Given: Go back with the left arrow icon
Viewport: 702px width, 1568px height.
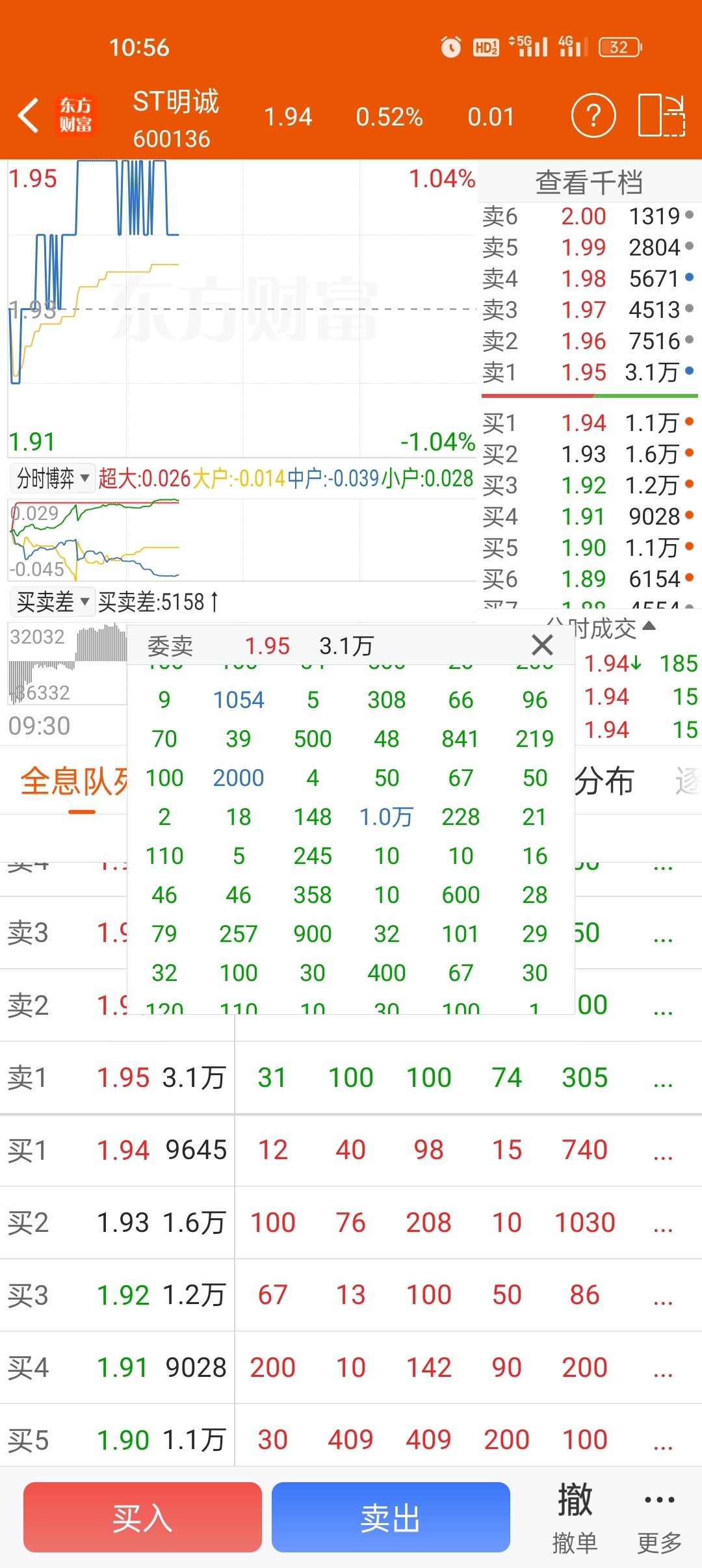Looking at the screenshot, I should click(29, 116).
